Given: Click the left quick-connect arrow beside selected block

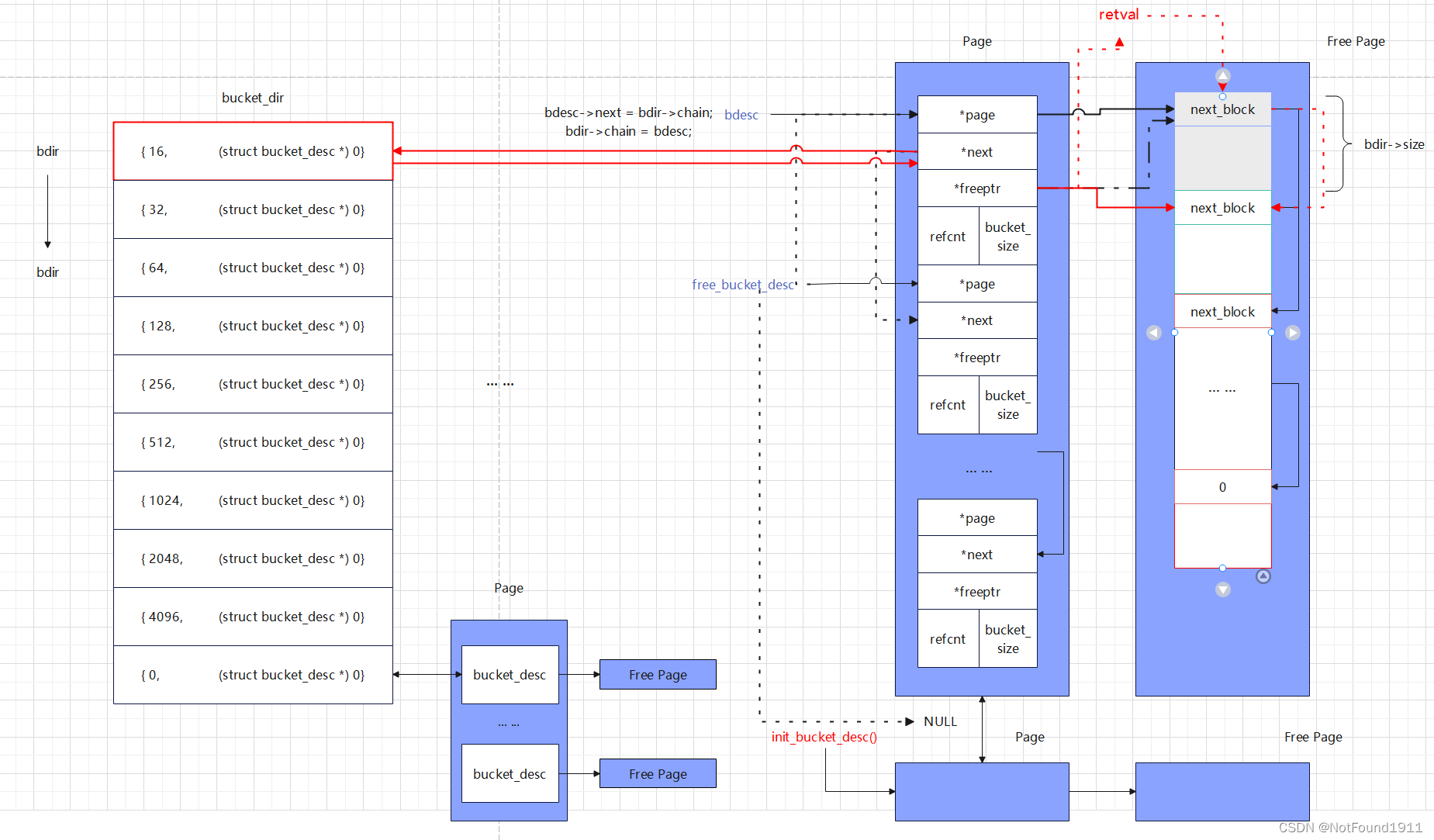Looking at the screenshot, I should coord(1154,332).
